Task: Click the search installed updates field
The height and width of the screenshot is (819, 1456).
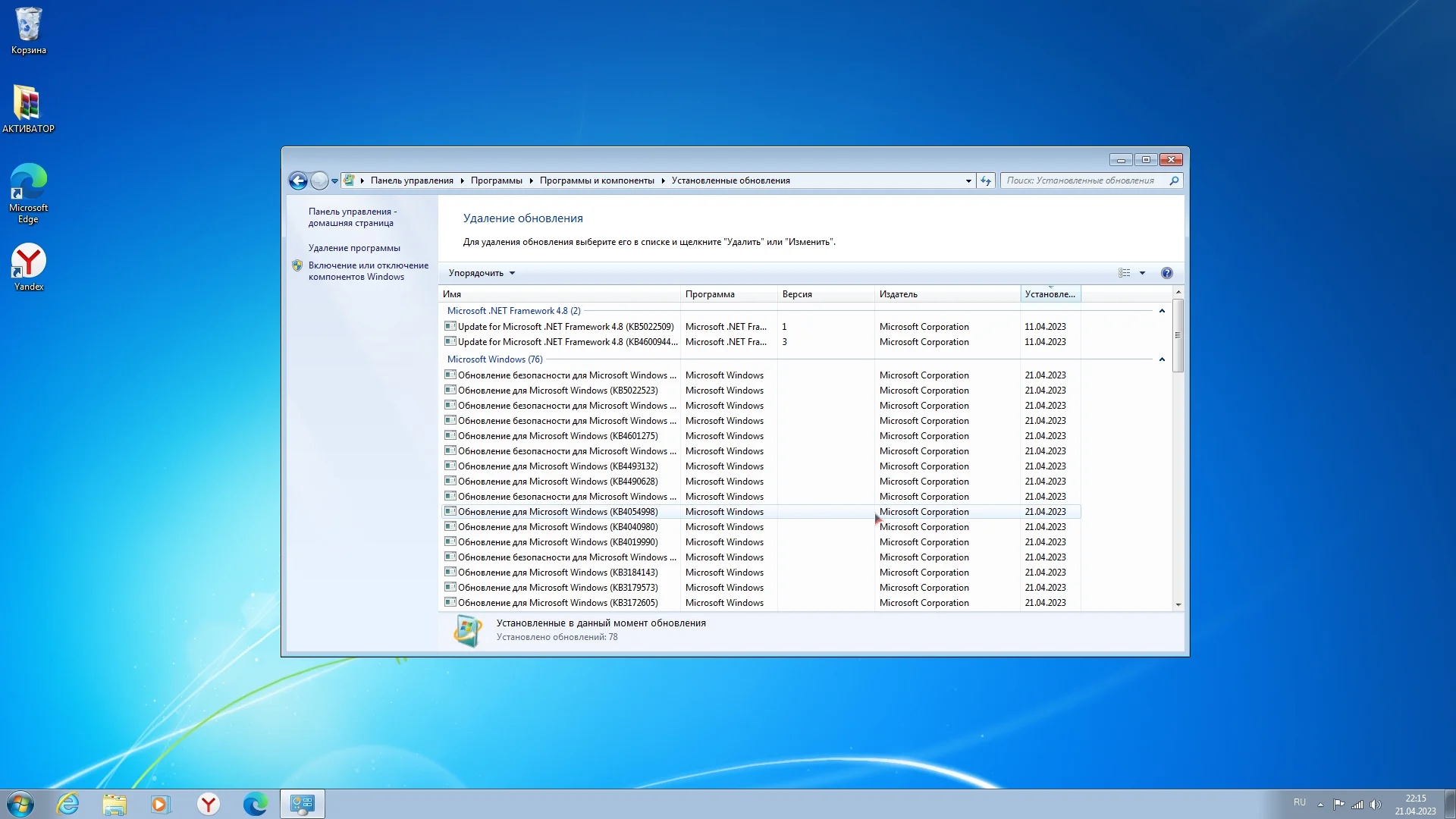Action: 1081,180
